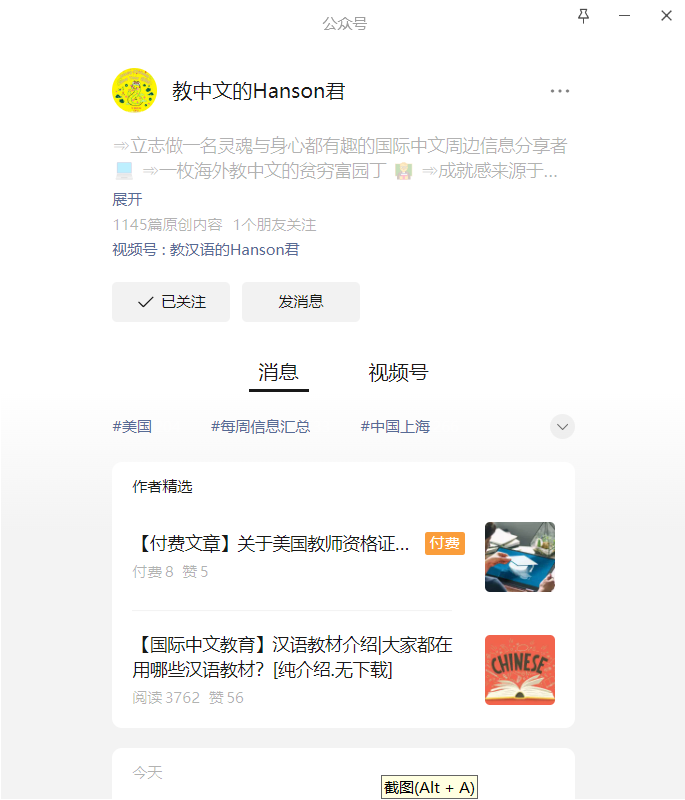685x800 pixels.
Task: Pin the window with the pushpin icon
Action: pyautogui.click(x=583, y=16)
